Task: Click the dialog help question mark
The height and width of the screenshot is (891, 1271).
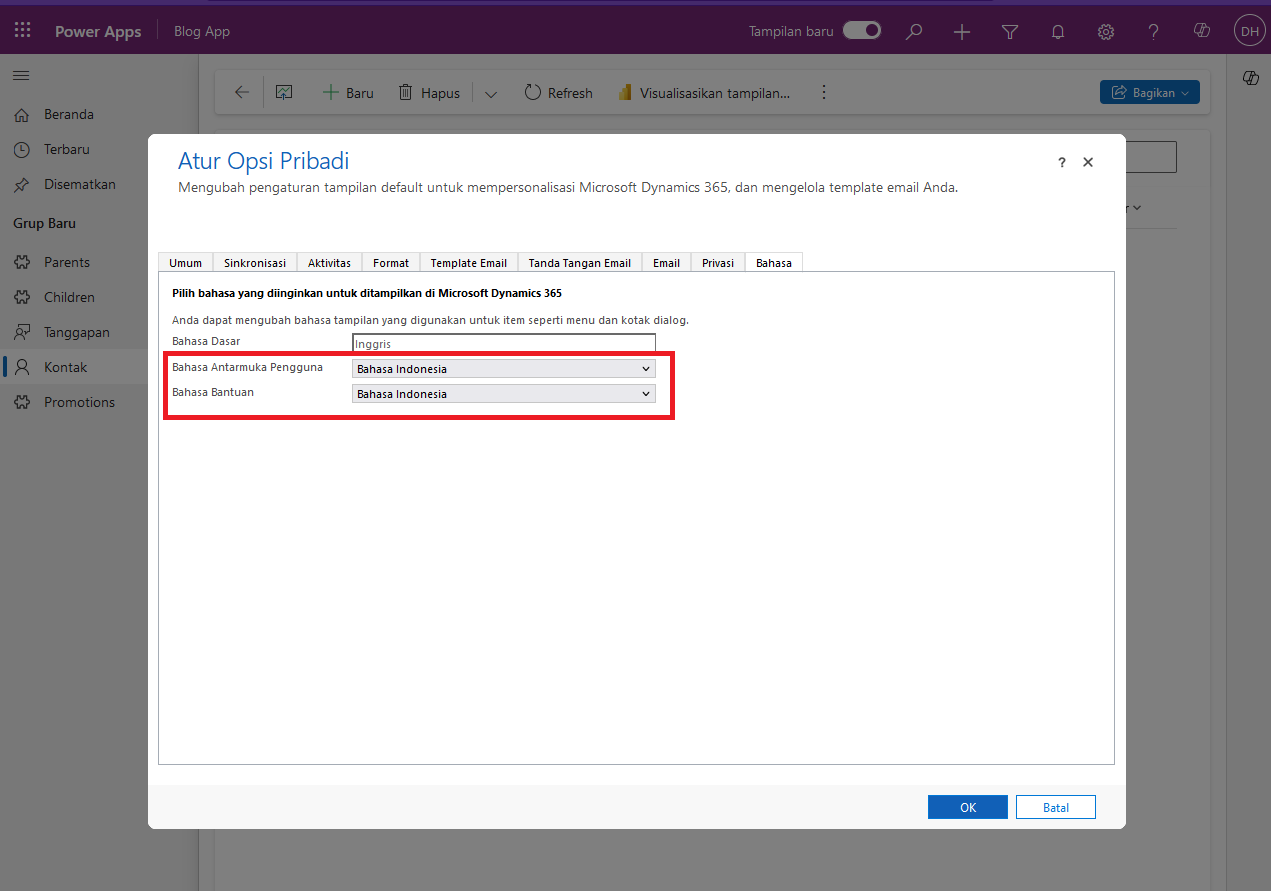Action: coord(1062,162)
